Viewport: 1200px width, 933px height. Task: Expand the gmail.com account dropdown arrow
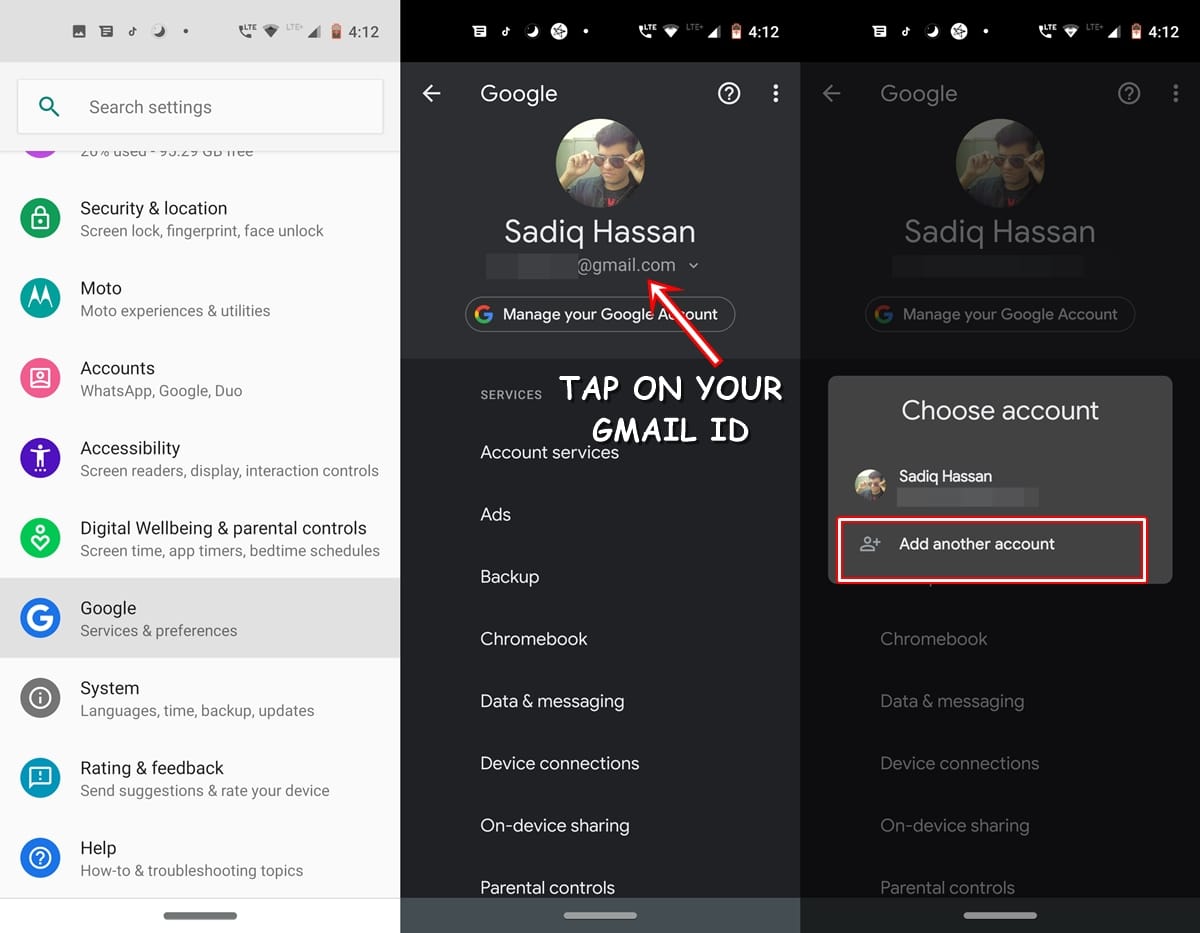(694, 266)
